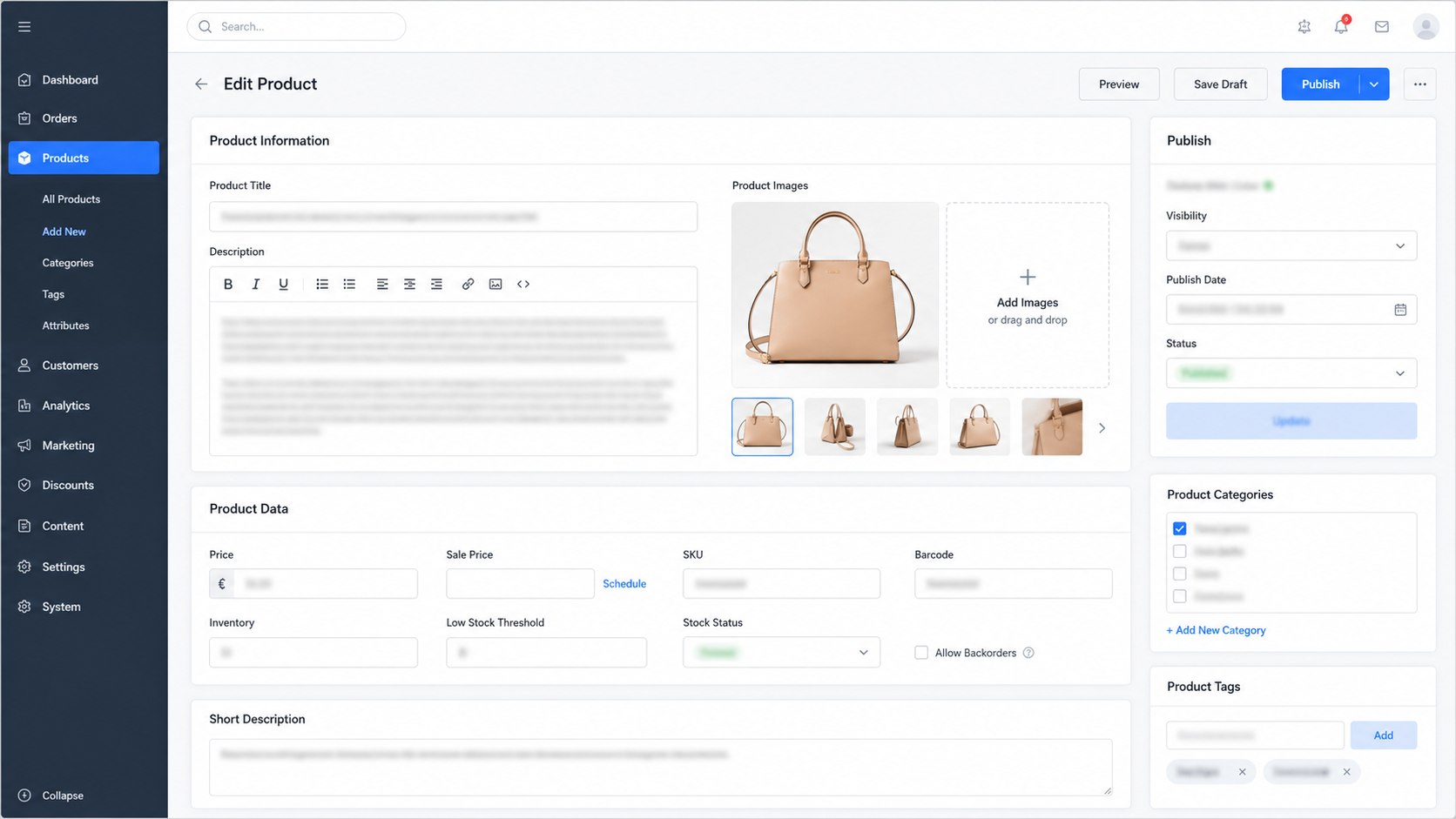Screen dimensions: 1456x819
Task: Enable the Allow Backorders checkbox
Action: 921,653
